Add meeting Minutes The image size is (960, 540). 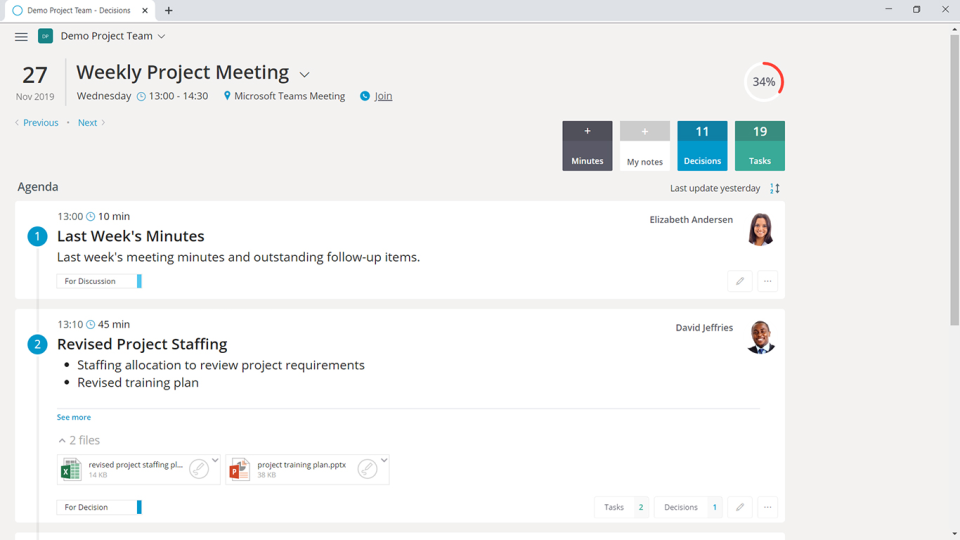(587, 146)
